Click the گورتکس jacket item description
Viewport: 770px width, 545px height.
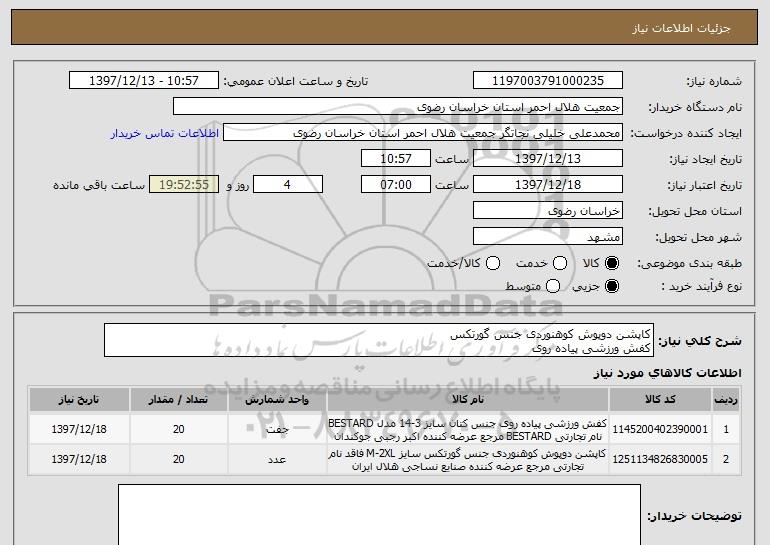tap(468, 460)
